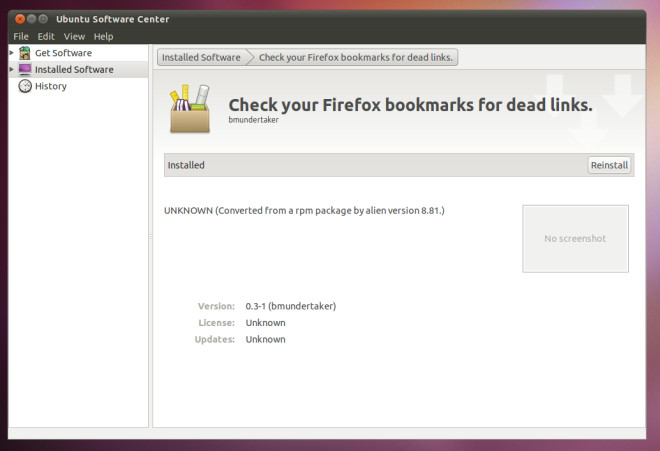Click the License value Unknown

(265, 323)
